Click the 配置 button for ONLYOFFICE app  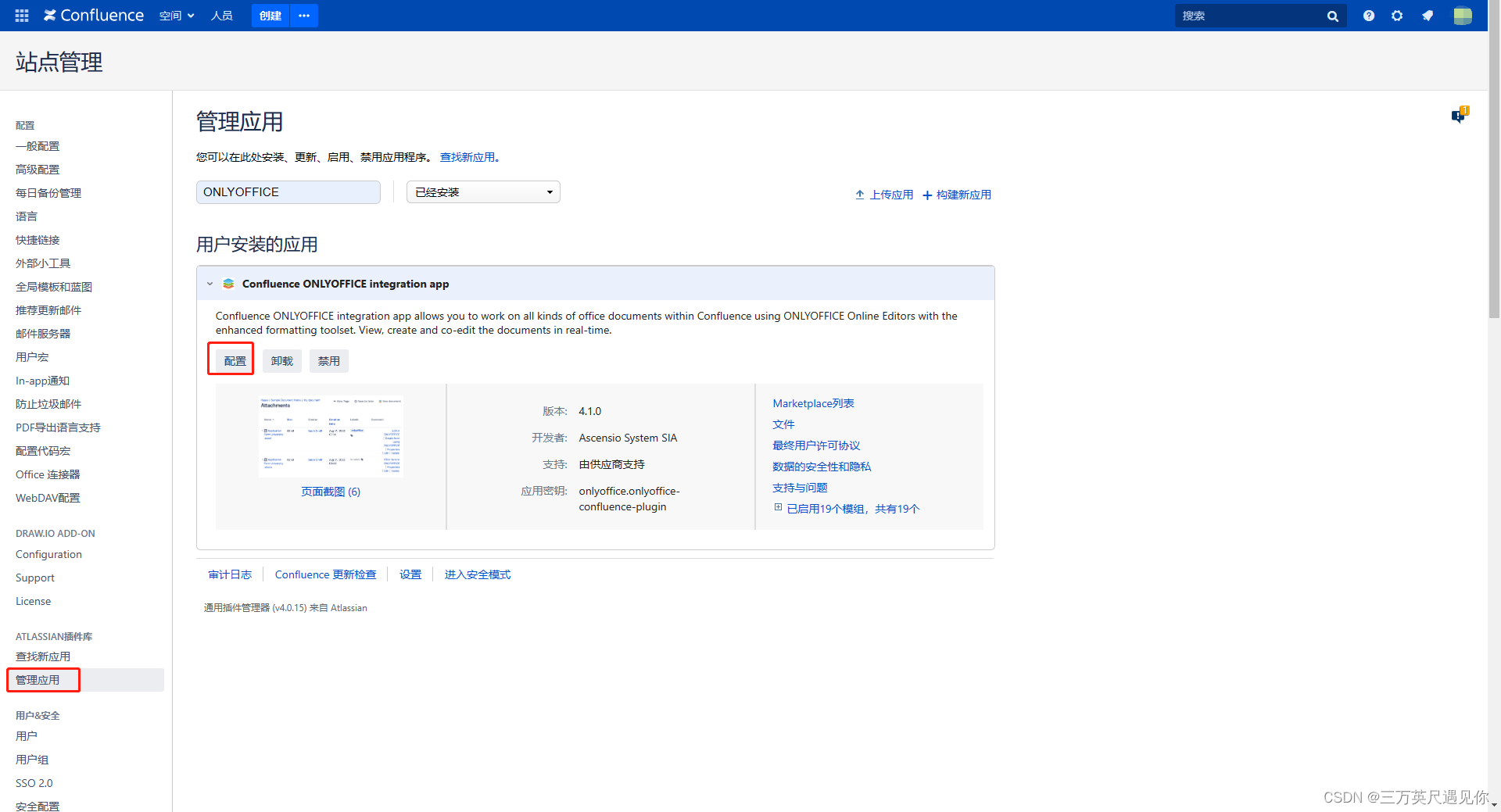click(235, 361)
